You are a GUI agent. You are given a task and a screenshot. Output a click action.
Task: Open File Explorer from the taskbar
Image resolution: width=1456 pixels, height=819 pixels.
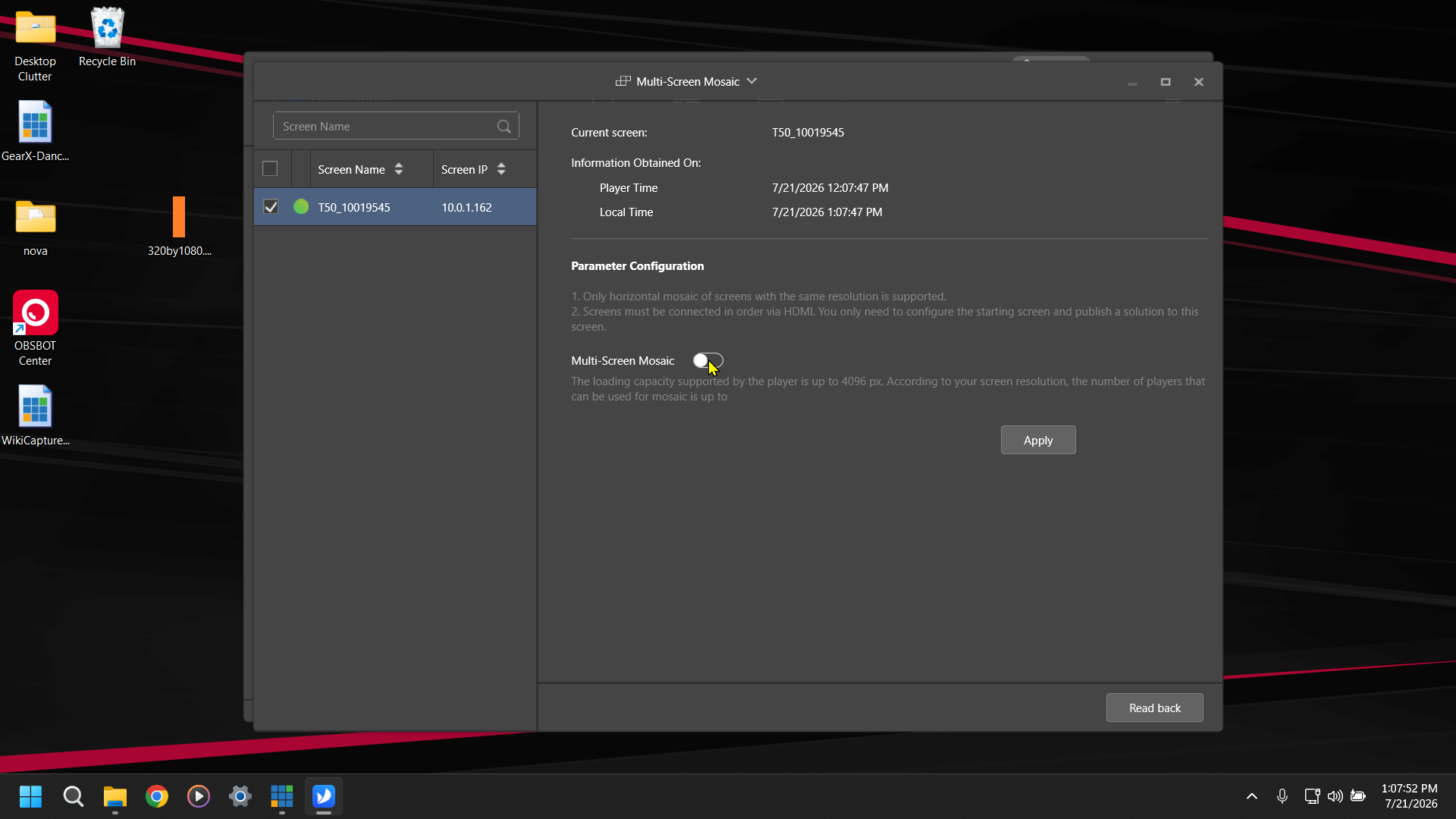click(x=115, y=796)
